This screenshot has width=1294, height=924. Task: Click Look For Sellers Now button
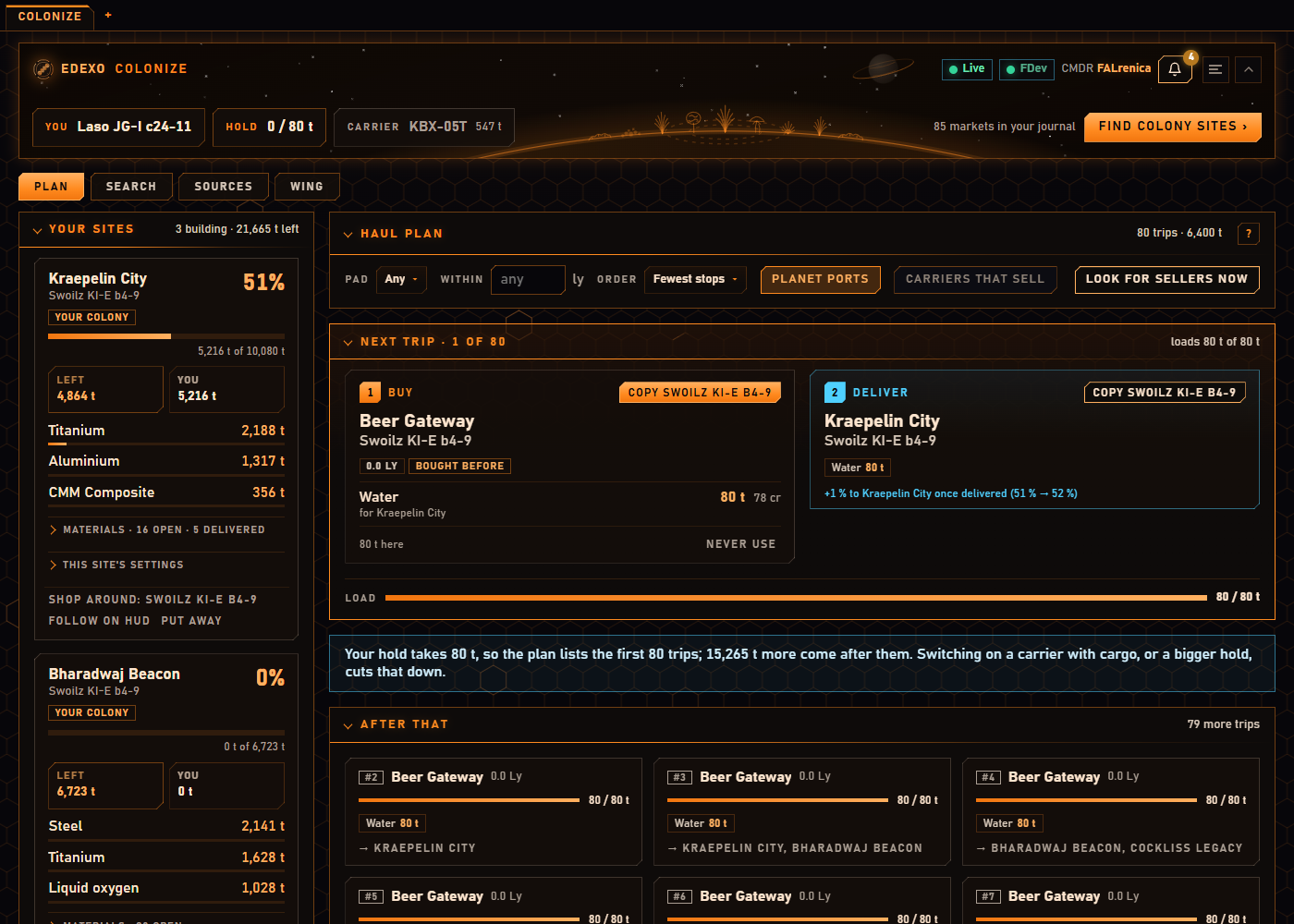click(1166, 279)
